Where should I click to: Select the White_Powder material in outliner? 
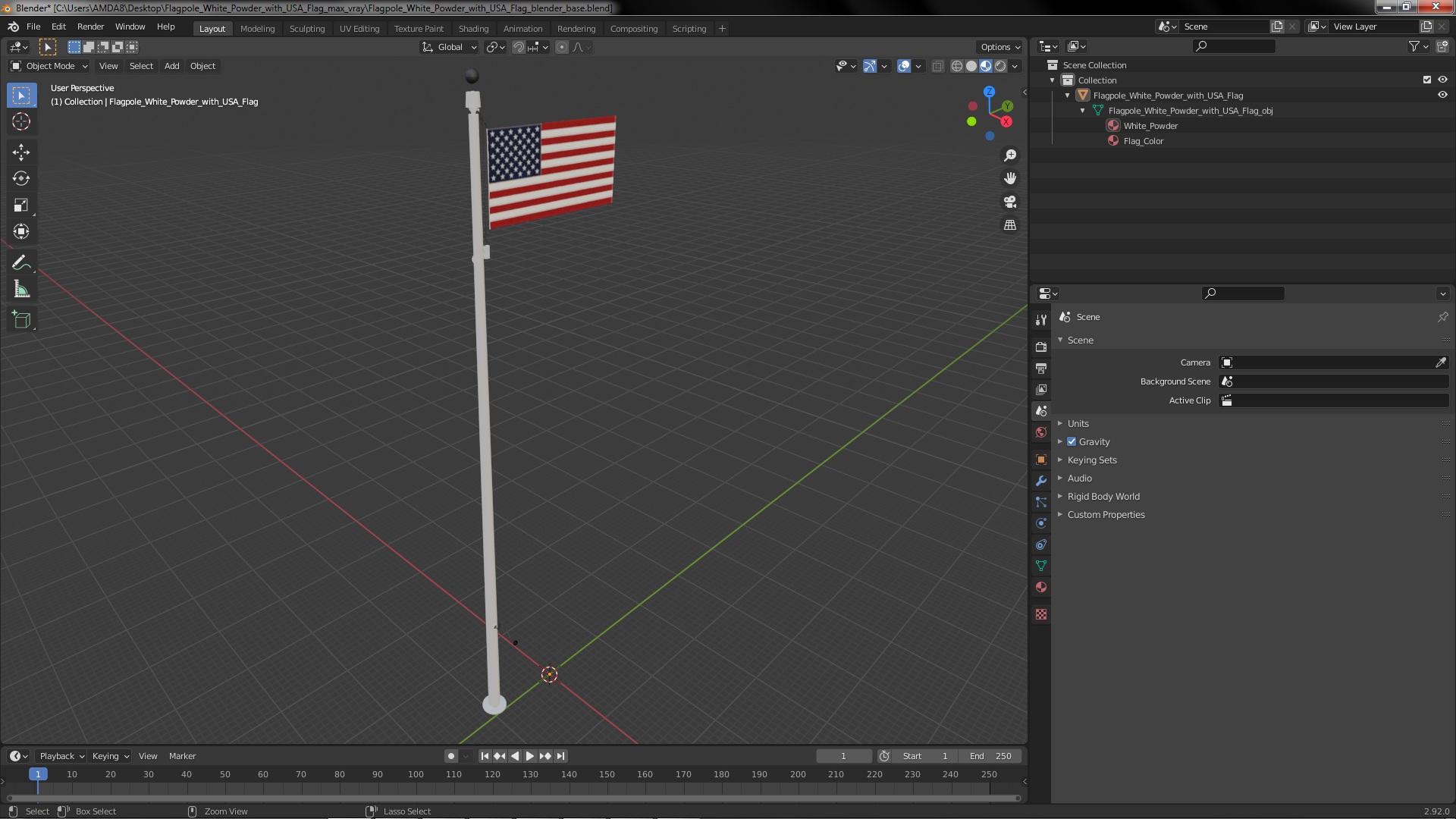1150,126
